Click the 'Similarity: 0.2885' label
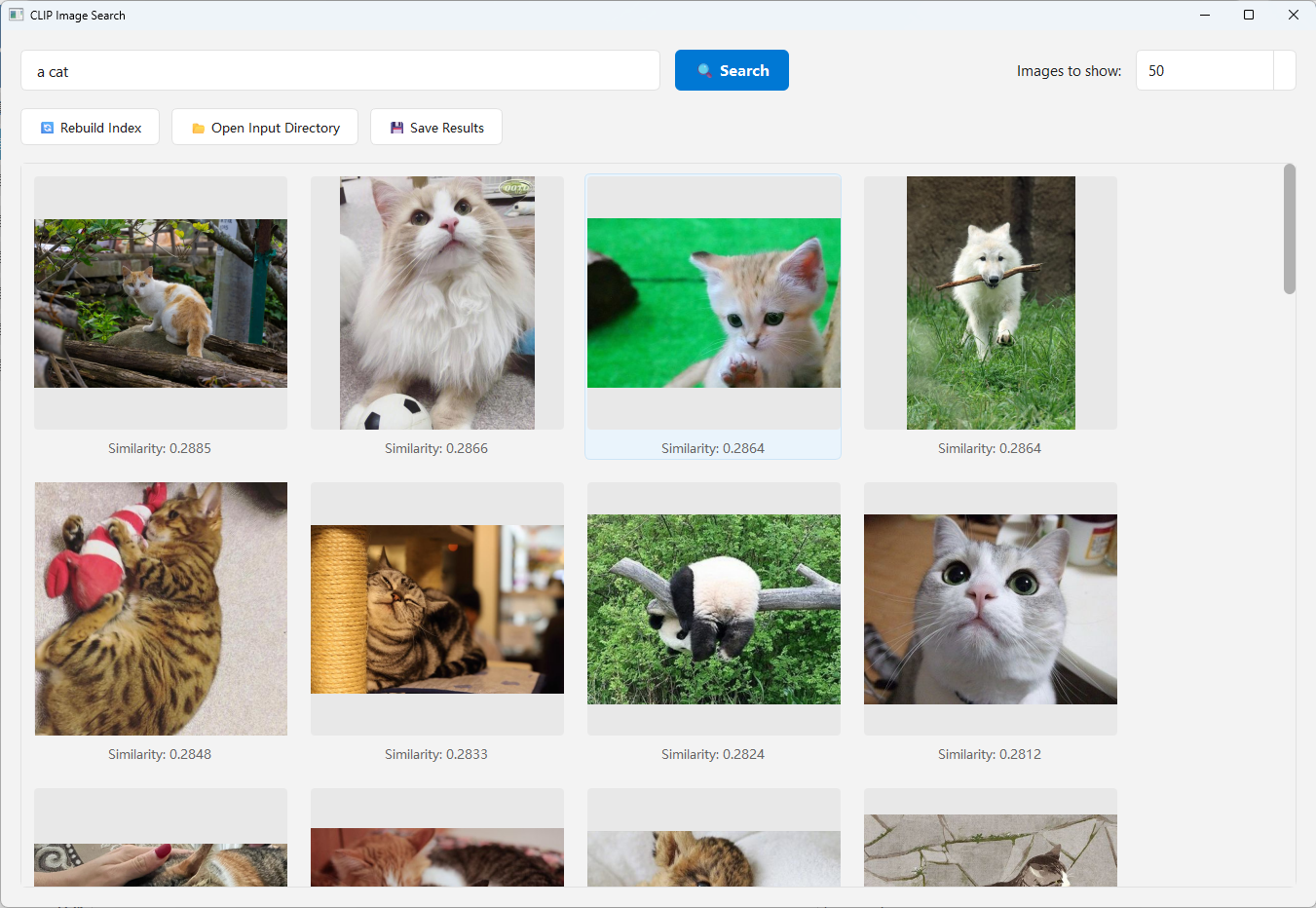Screen dimensions: 1316x908 (x=160, y=448)
